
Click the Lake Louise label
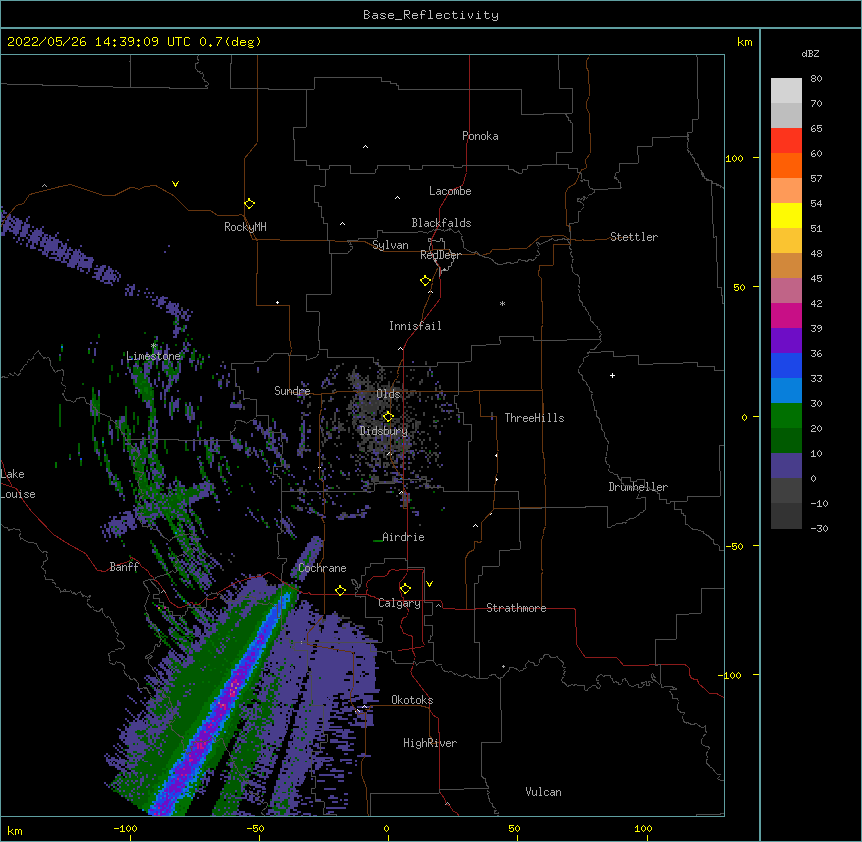(x=18, y=484)
